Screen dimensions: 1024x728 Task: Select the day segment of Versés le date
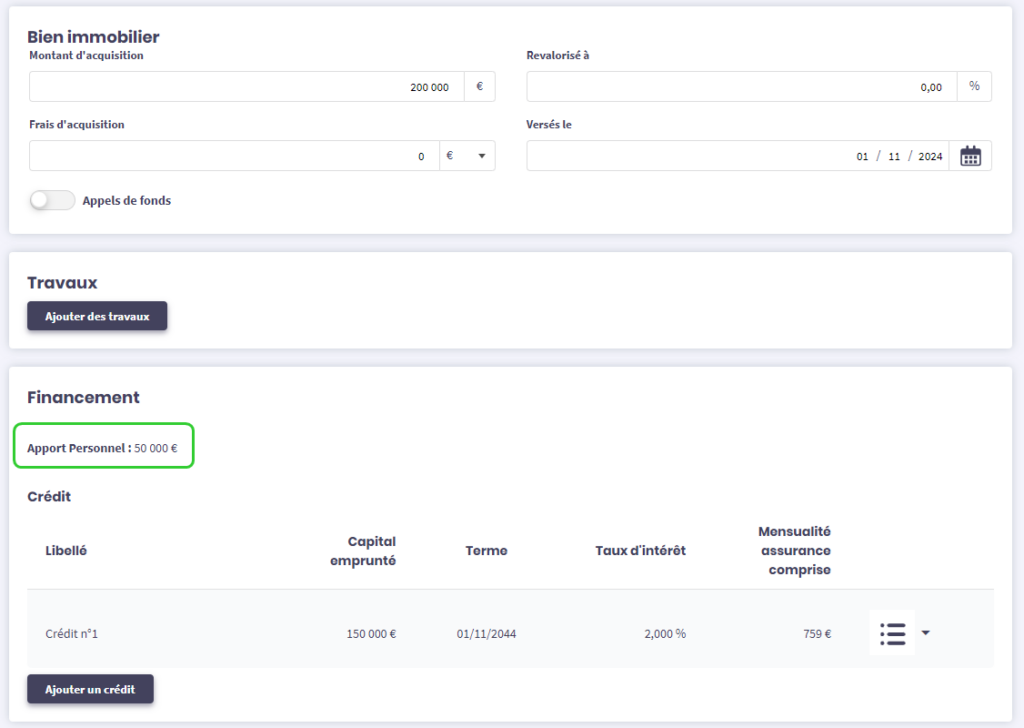pos(862,157)
